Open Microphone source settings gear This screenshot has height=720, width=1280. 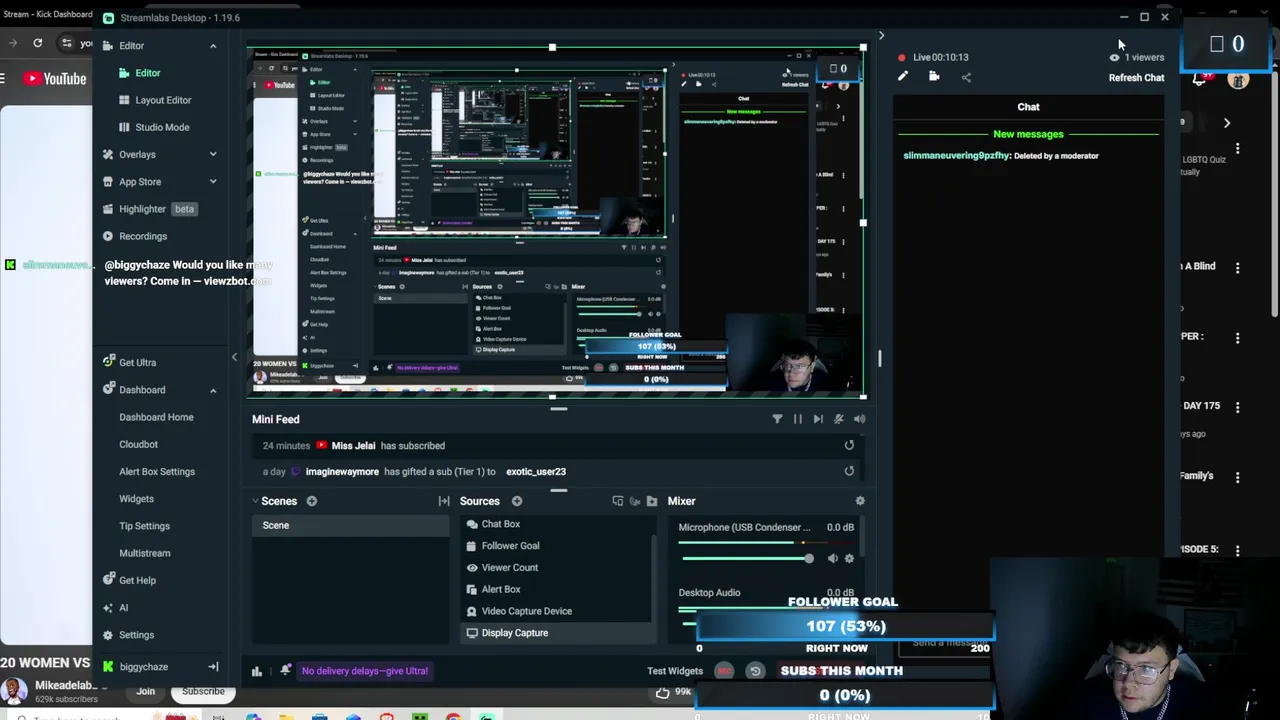tap(849, 558)
